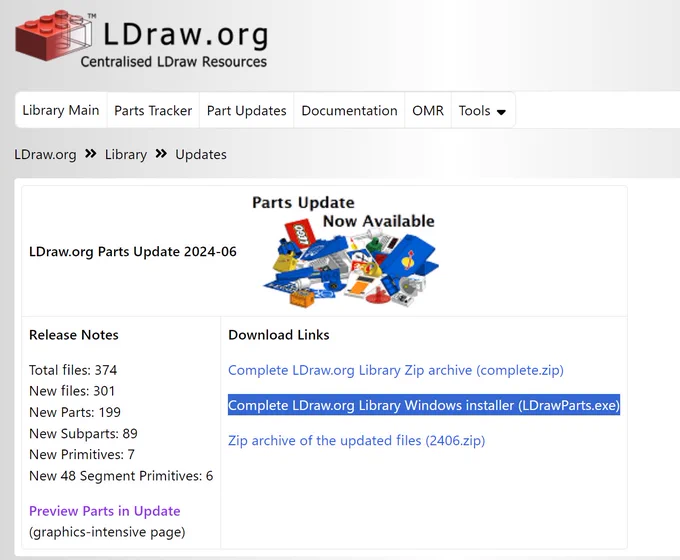Select the OMR menu item

tap(428, 110)
